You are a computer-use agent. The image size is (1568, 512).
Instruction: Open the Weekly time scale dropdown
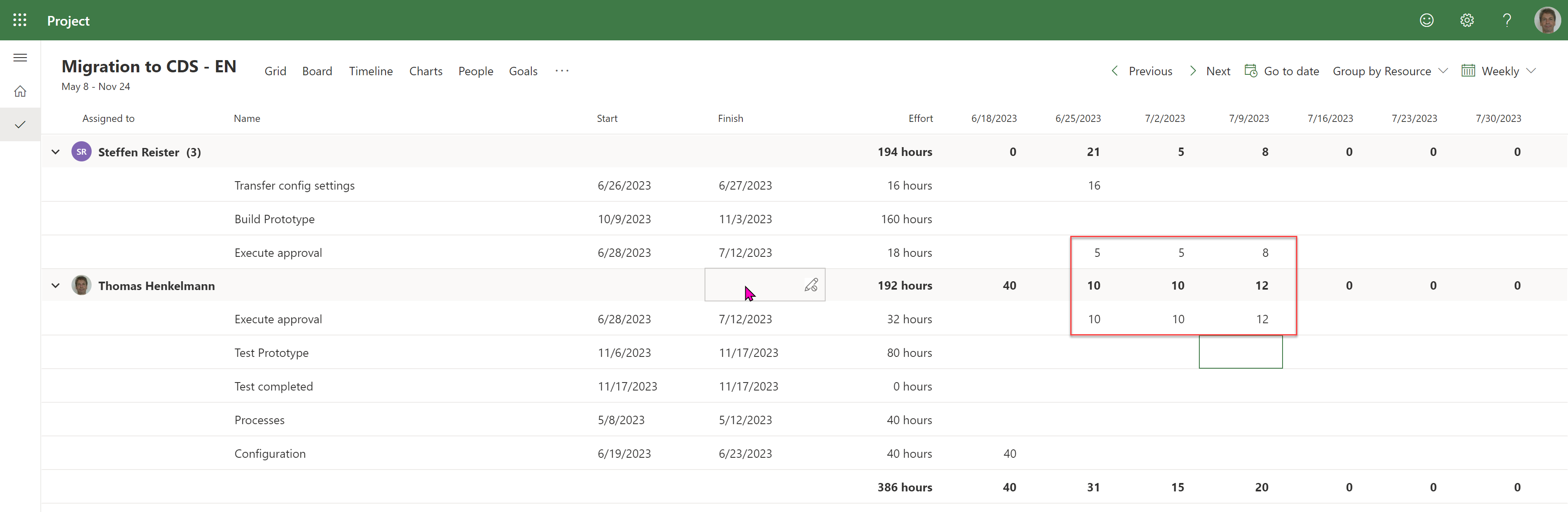click(x=1499, y=71)
